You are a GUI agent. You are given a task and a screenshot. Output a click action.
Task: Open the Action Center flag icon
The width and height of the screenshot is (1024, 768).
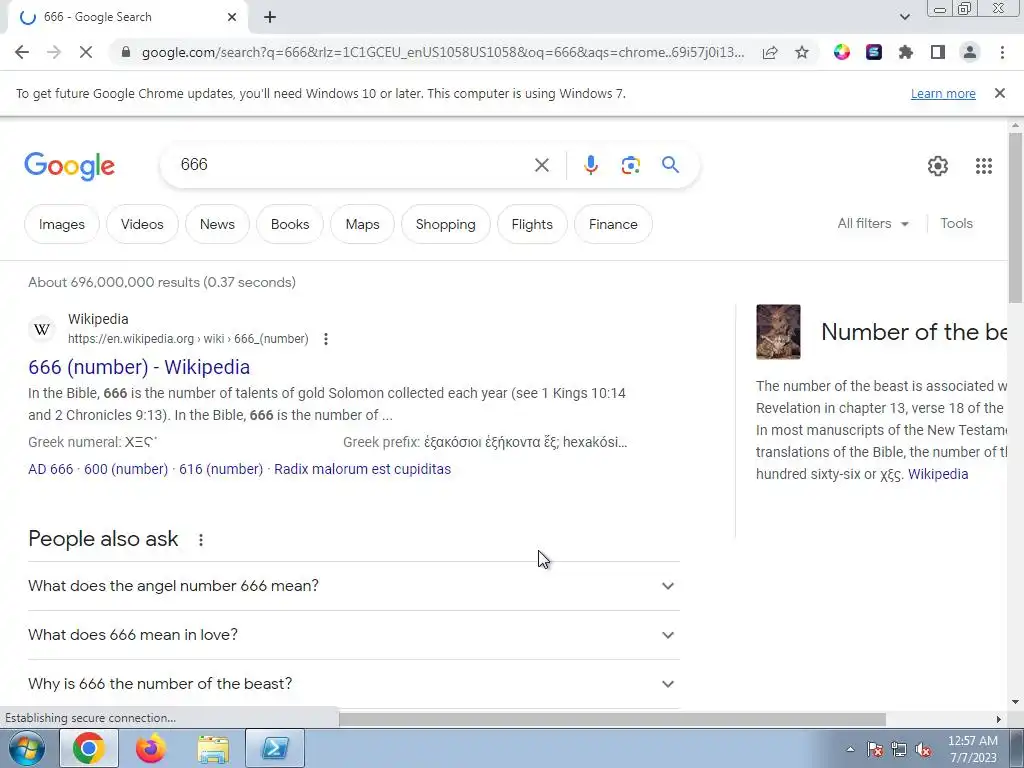coord(875,749)
